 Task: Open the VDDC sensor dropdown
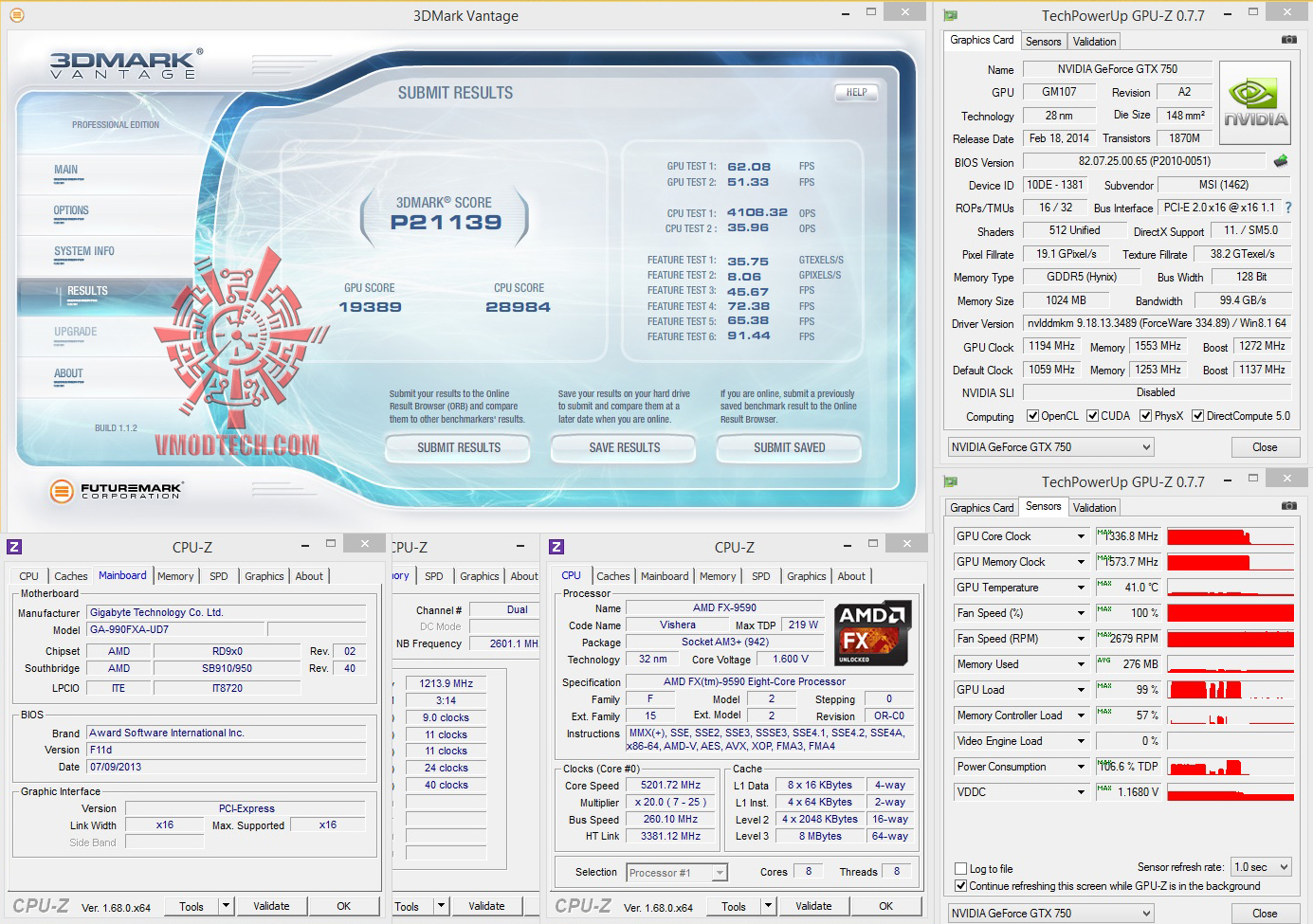(1081, 792)
